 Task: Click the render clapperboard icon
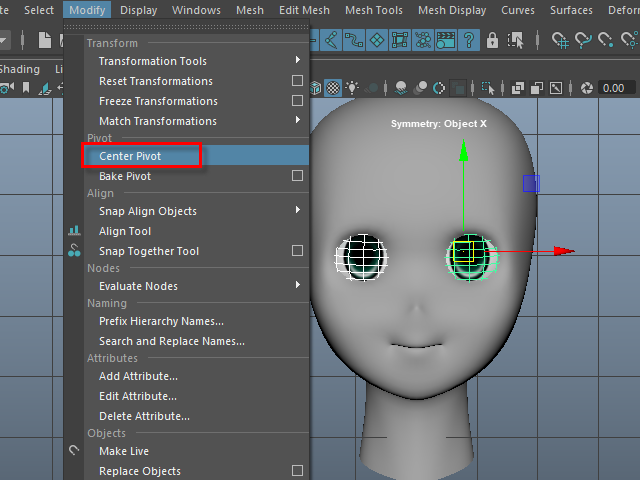(x=445, y=40)
